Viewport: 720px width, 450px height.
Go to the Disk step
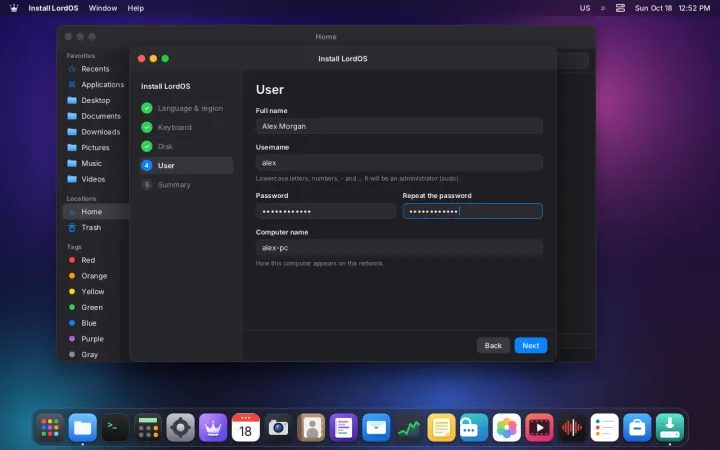pos(186,146)
